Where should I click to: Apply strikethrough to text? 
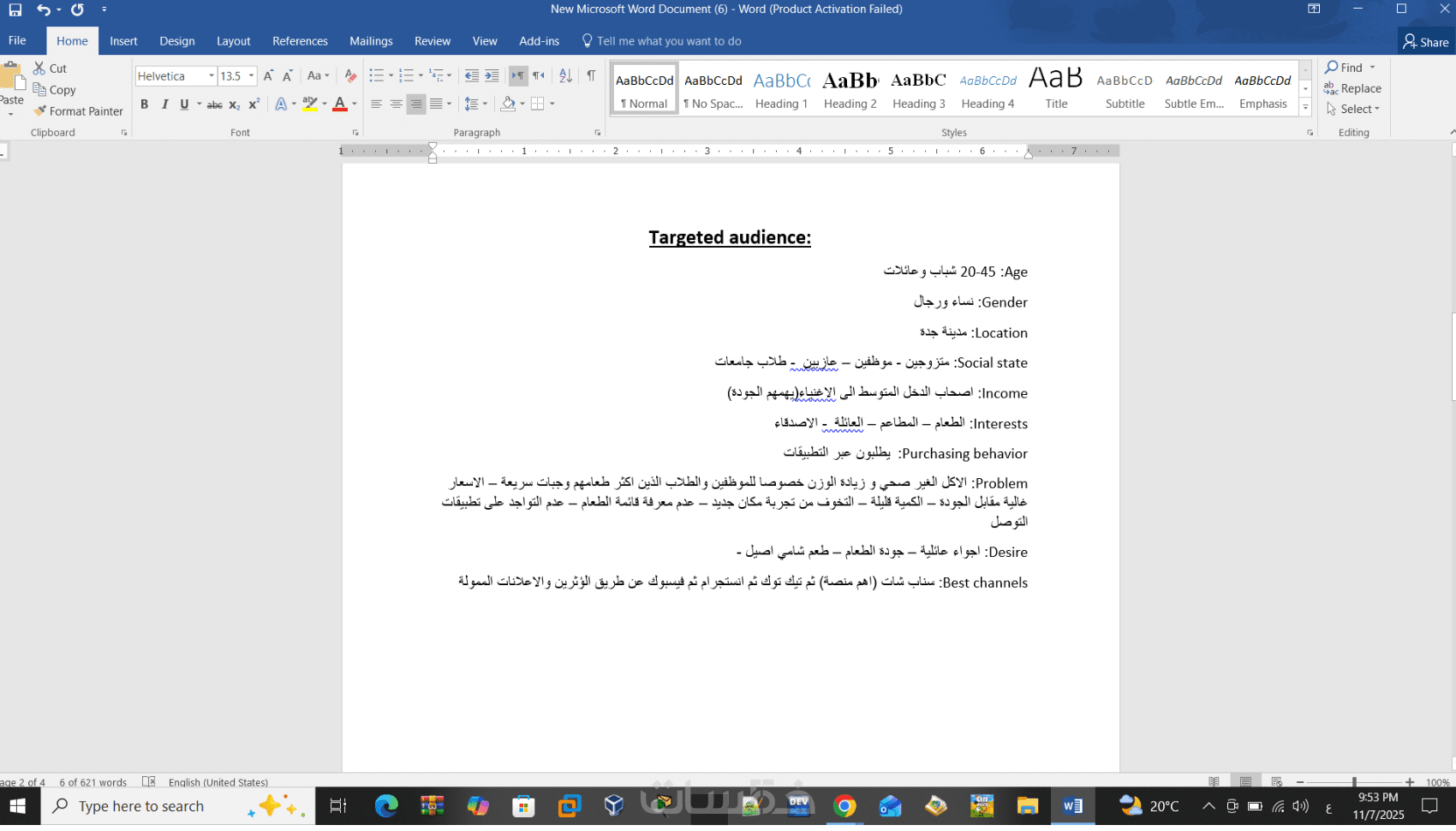pyautogui.click(x=214, y=105)
